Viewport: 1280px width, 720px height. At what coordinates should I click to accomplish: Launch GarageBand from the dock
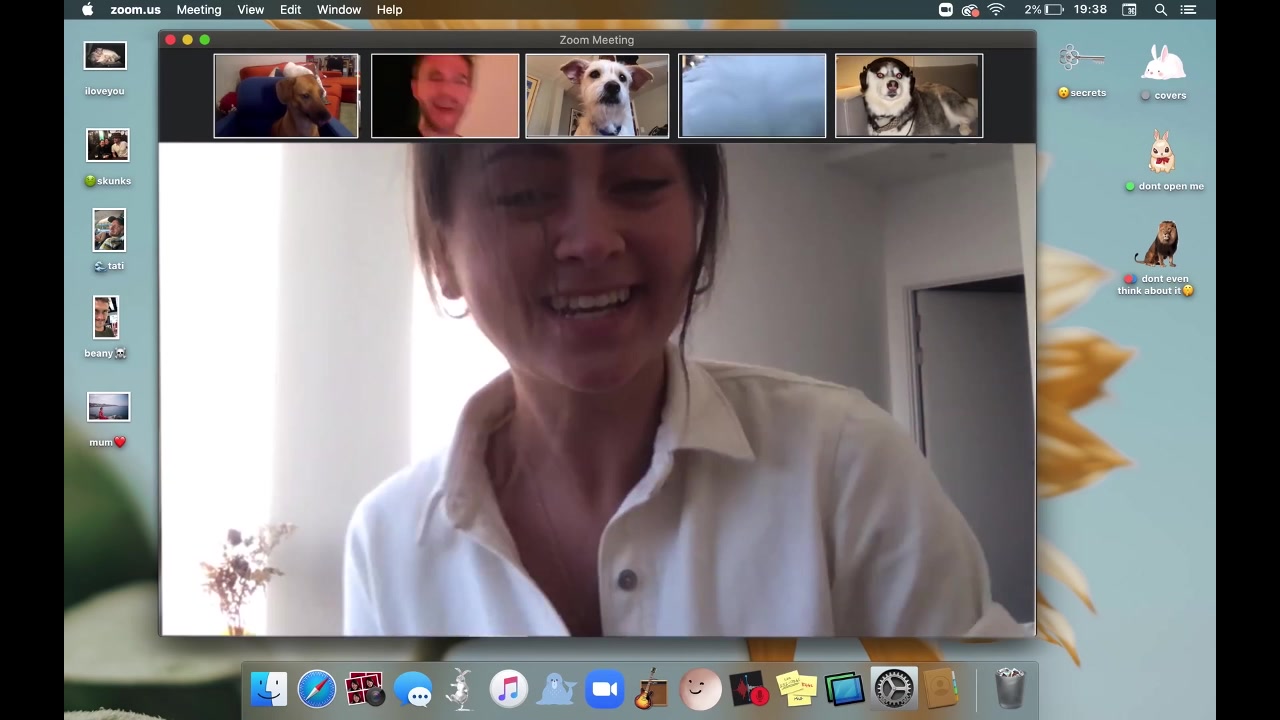652,689
